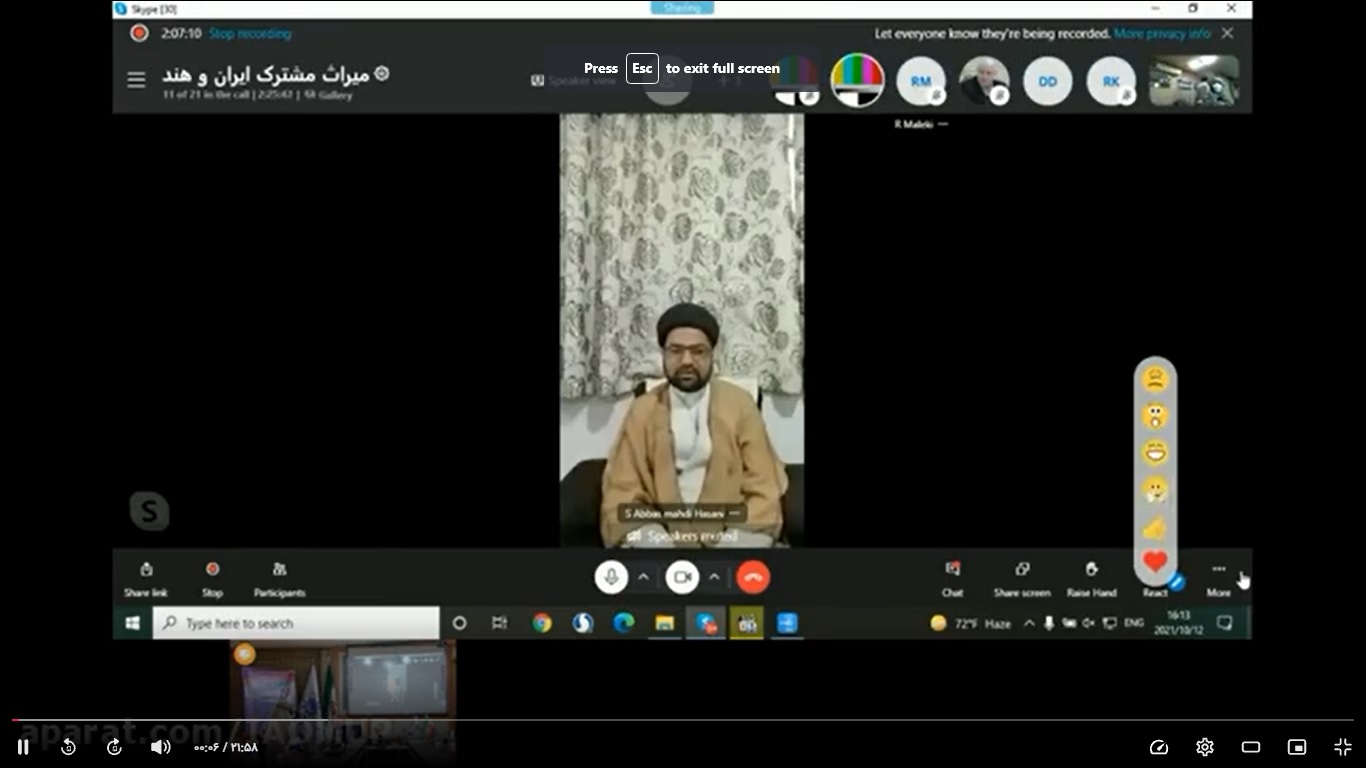This screenshot has height=768, width=1366.
Task: Open the playback speed control
Action: pos(1159,747)
